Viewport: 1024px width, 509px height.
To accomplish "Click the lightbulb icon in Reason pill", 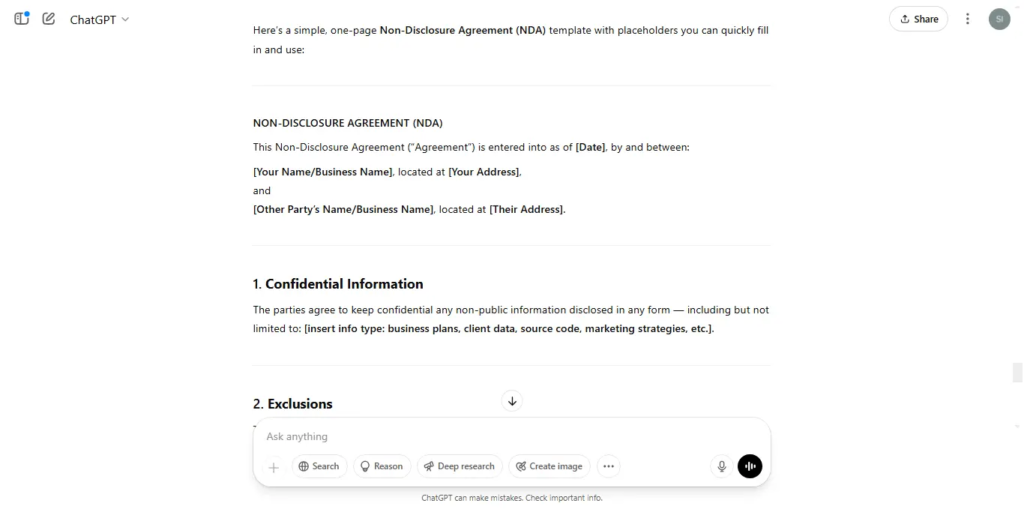I will [366, 467].
